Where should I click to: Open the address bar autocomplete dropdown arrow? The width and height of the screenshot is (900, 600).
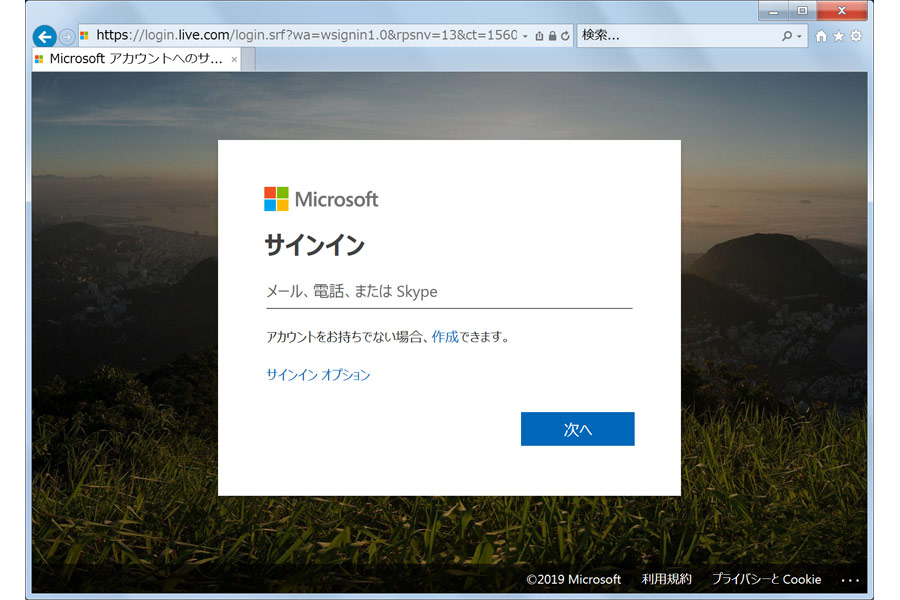pos(525,36)
